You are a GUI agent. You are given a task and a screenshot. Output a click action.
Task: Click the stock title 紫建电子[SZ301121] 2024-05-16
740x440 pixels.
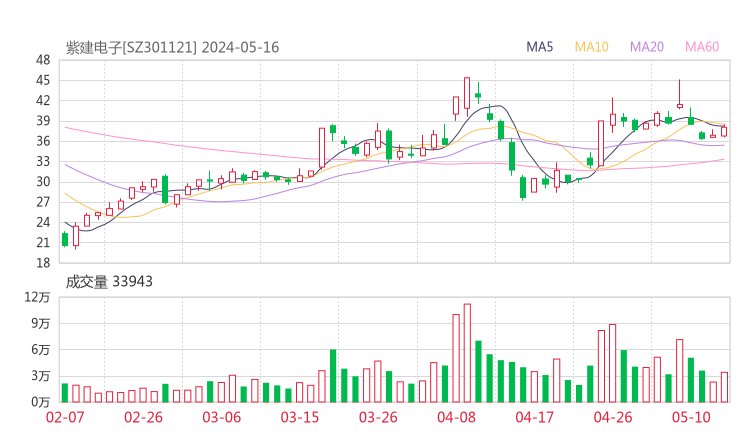[x=172, y=48]
